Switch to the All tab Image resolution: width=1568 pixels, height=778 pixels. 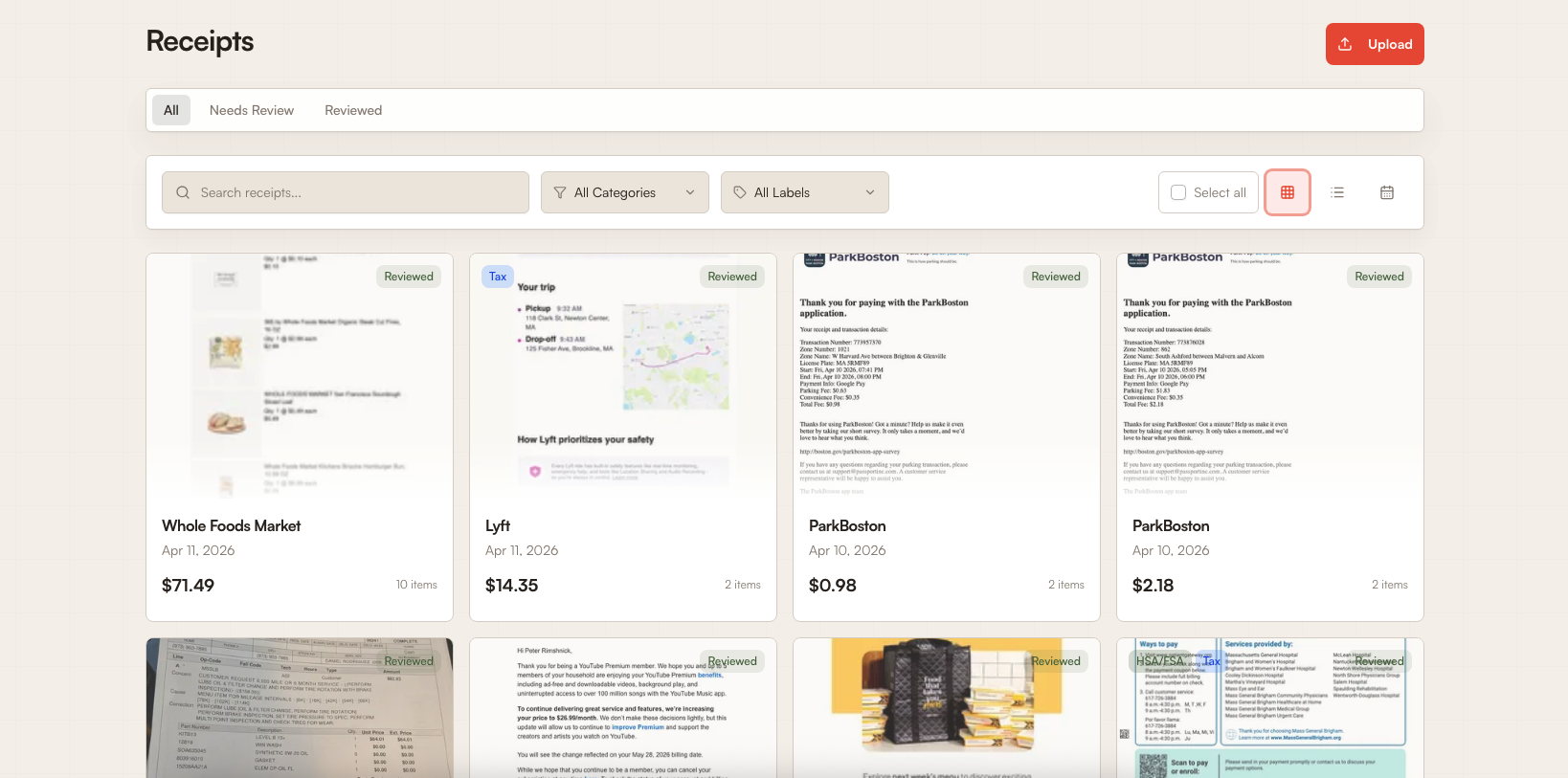tap(171, 110)
